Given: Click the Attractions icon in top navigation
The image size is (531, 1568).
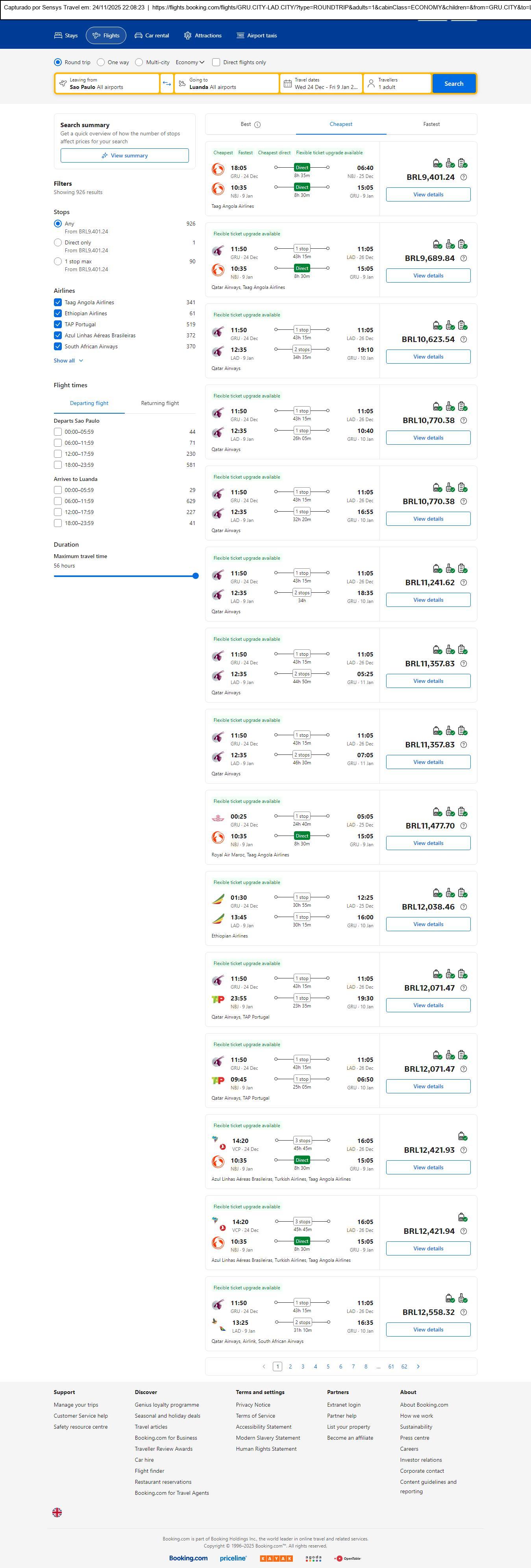Looking at the screenshot, I should 187,35.
